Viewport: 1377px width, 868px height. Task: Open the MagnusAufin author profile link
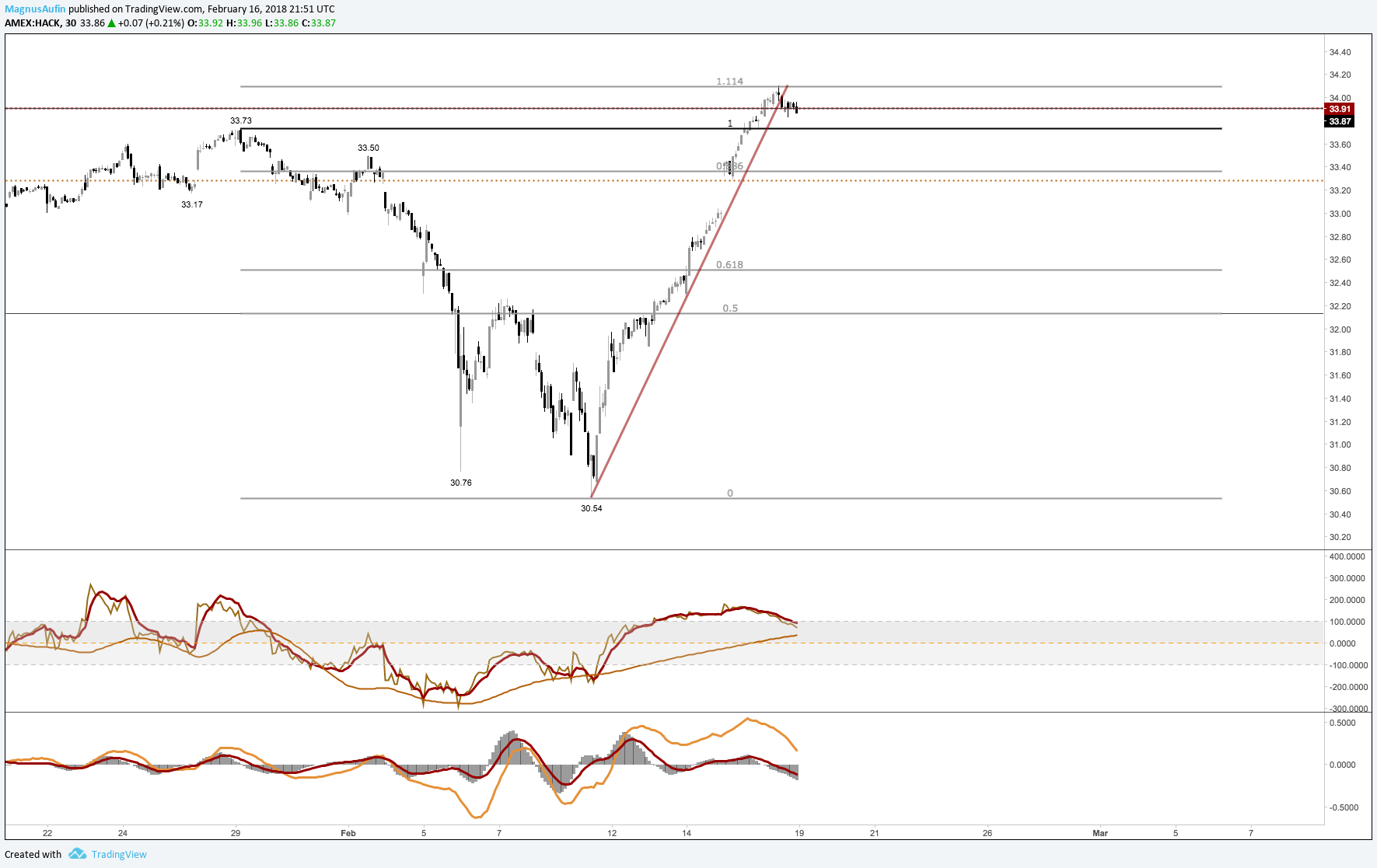pos(35,9)
